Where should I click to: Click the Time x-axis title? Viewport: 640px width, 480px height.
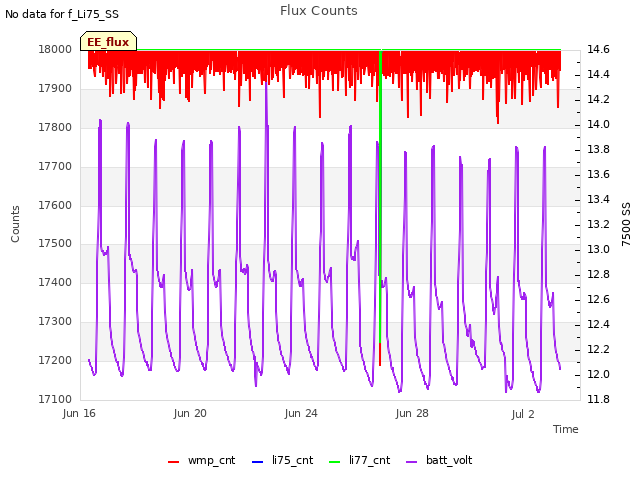click(x=566, y=429)
